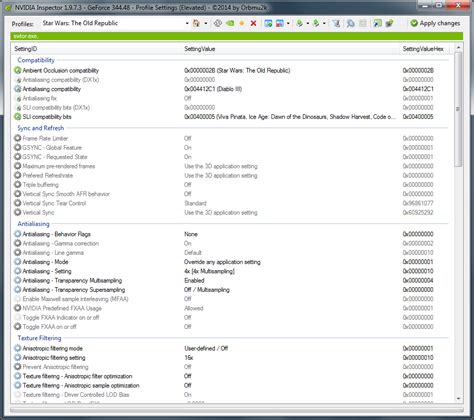Click the Vertical Sync value 'Use the 3D application setting'
474x420 pixels.
coord(221,212)
